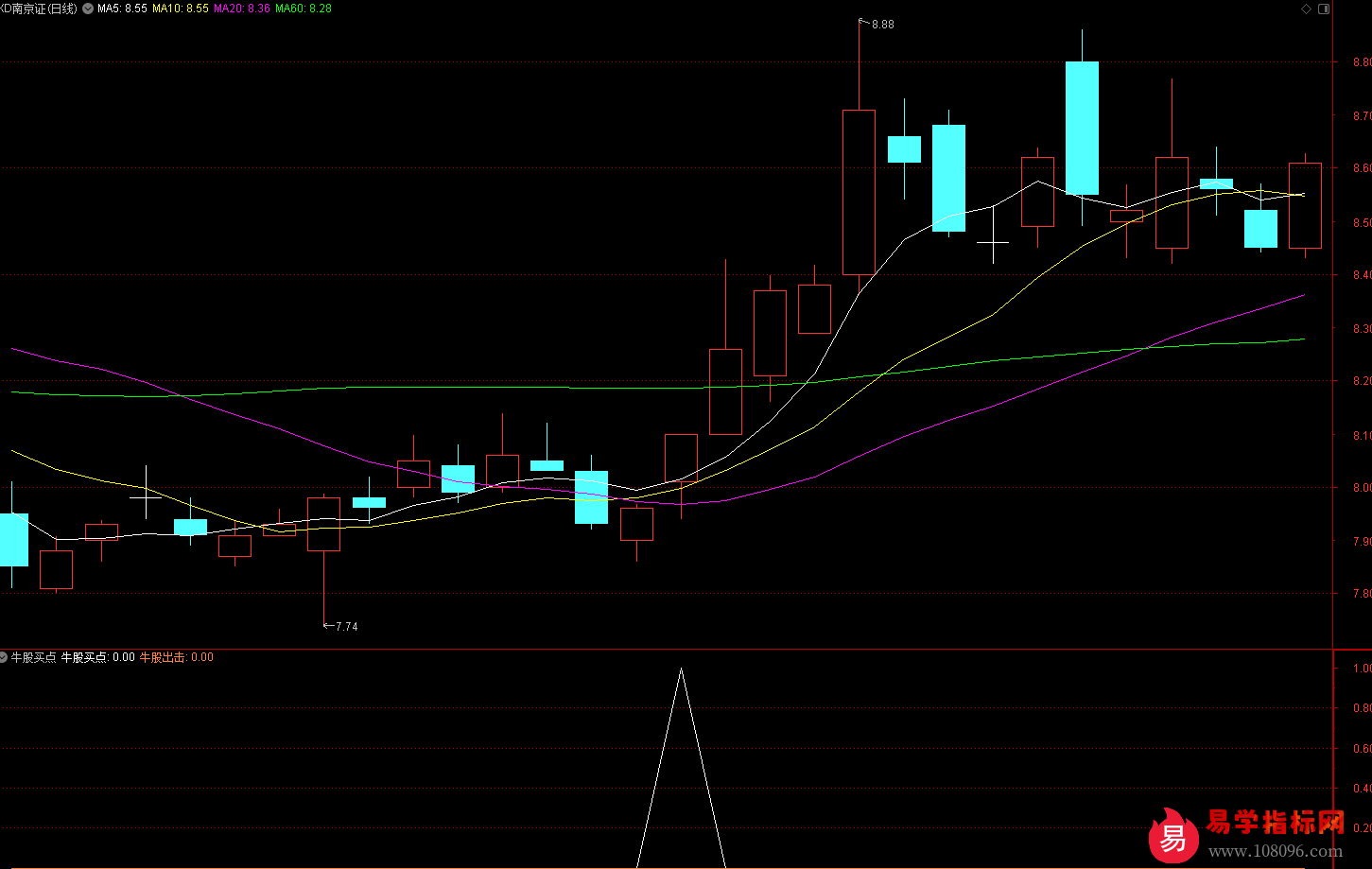The height and width of the screenshot is (869, 1372).
Task: Open the 牛股买点 indicator dropdown arrow
Action: (x=4, y=657)
